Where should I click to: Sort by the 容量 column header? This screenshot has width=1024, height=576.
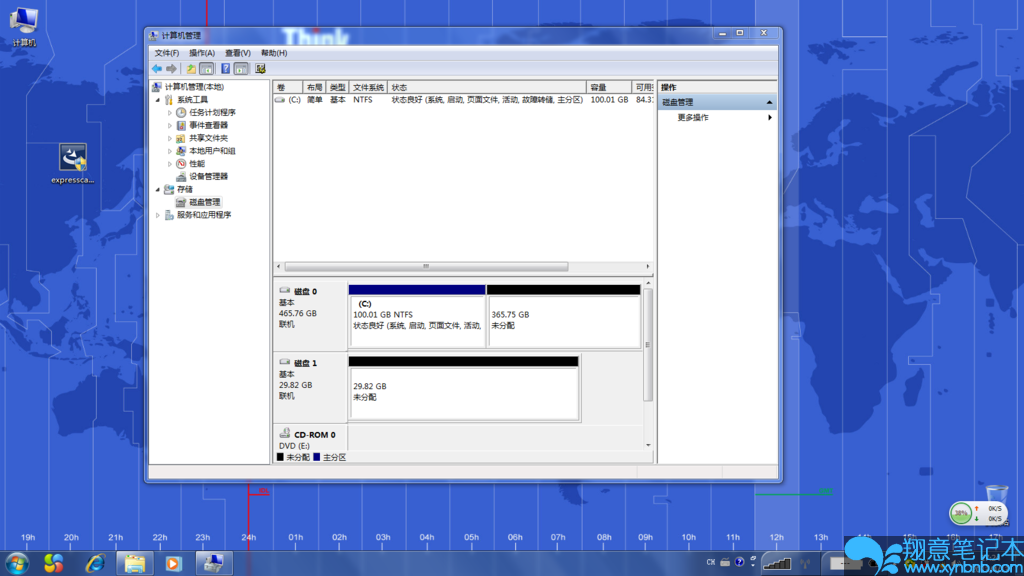click(x=609, y=88)
